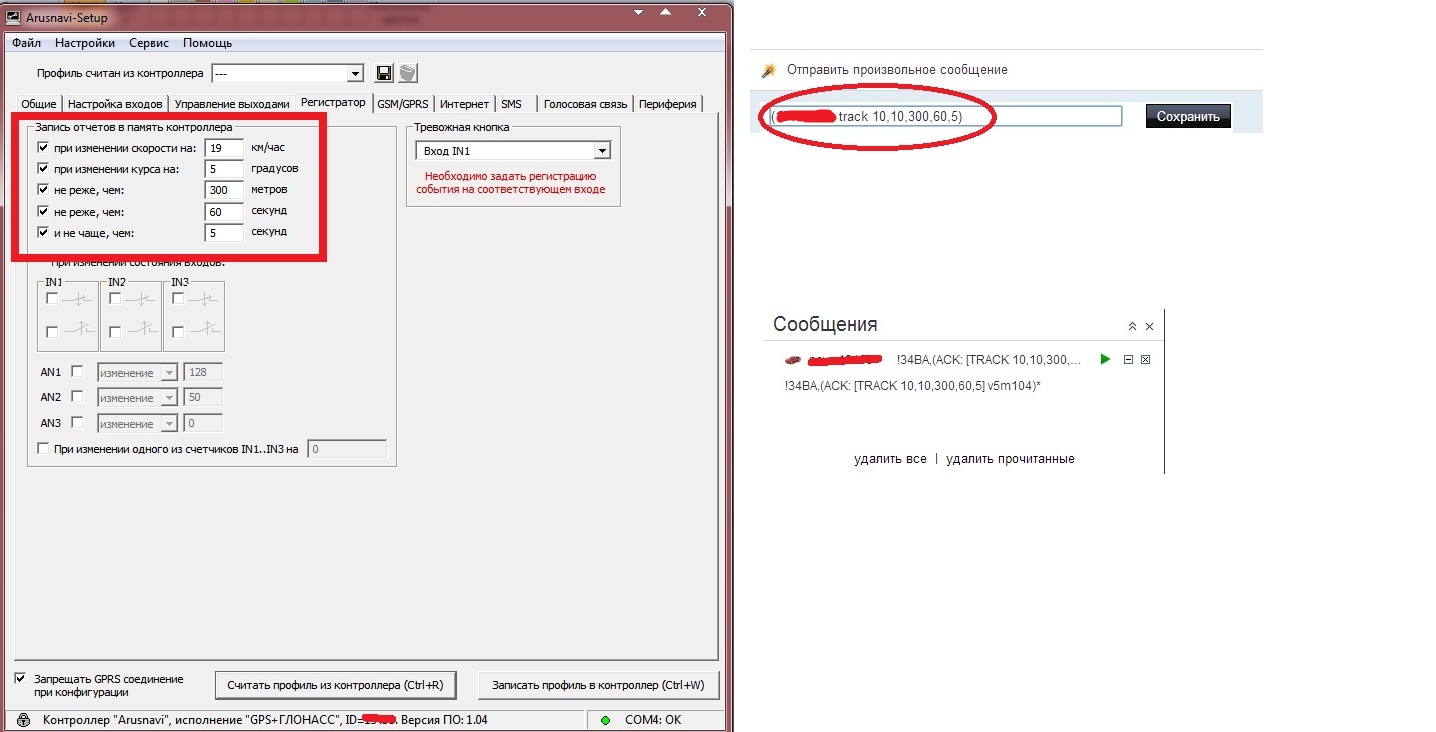Click the green play arrow in messages

pyautogui.click(x=1105, y=359)
